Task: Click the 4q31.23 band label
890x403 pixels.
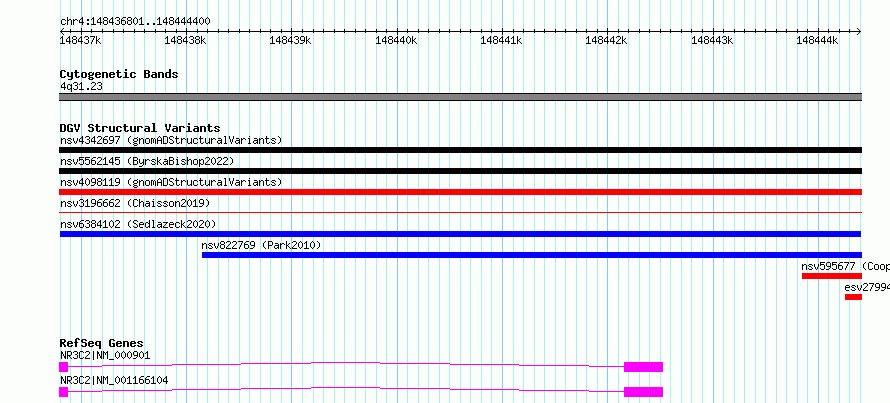Action: [x=81, y=87]
